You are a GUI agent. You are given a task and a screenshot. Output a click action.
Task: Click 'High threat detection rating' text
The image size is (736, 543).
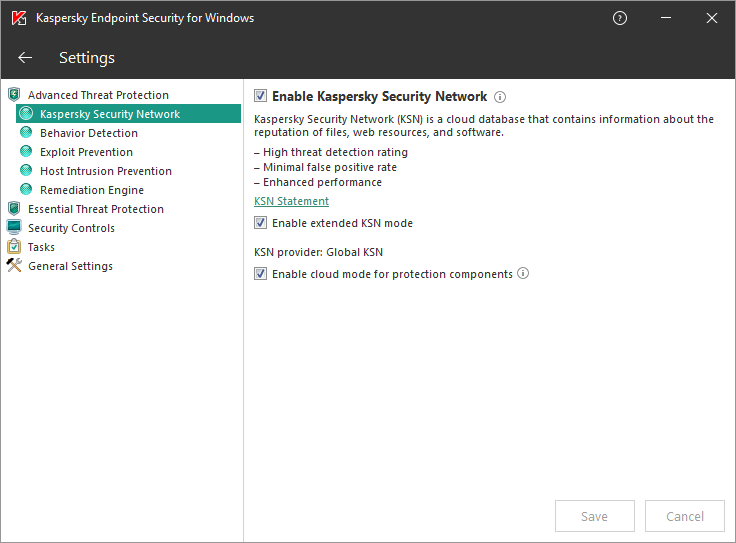point(335,153)
